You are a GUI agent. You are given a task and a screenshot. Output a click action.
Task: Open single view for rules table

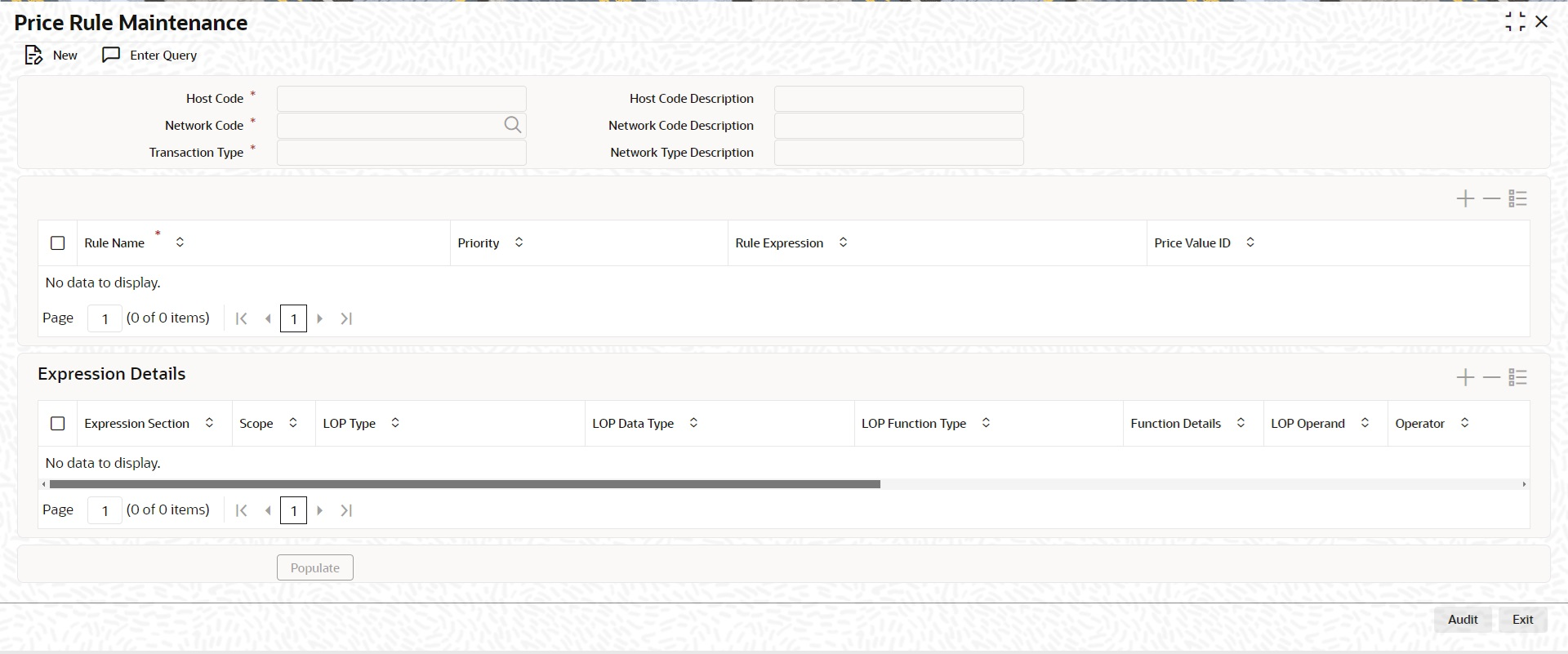[x=1517, y=198]
